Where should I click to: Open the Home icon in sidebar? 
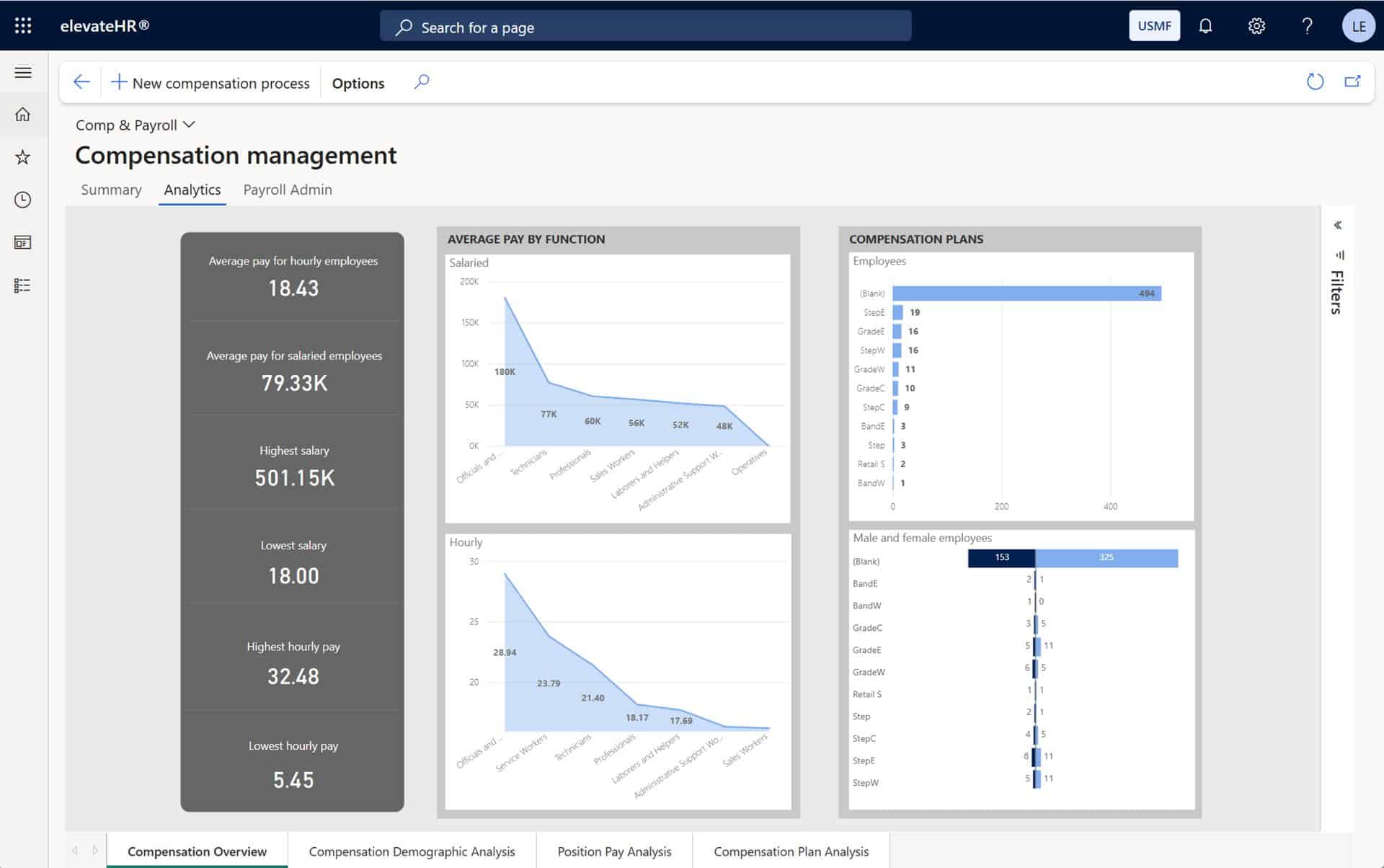23,115
